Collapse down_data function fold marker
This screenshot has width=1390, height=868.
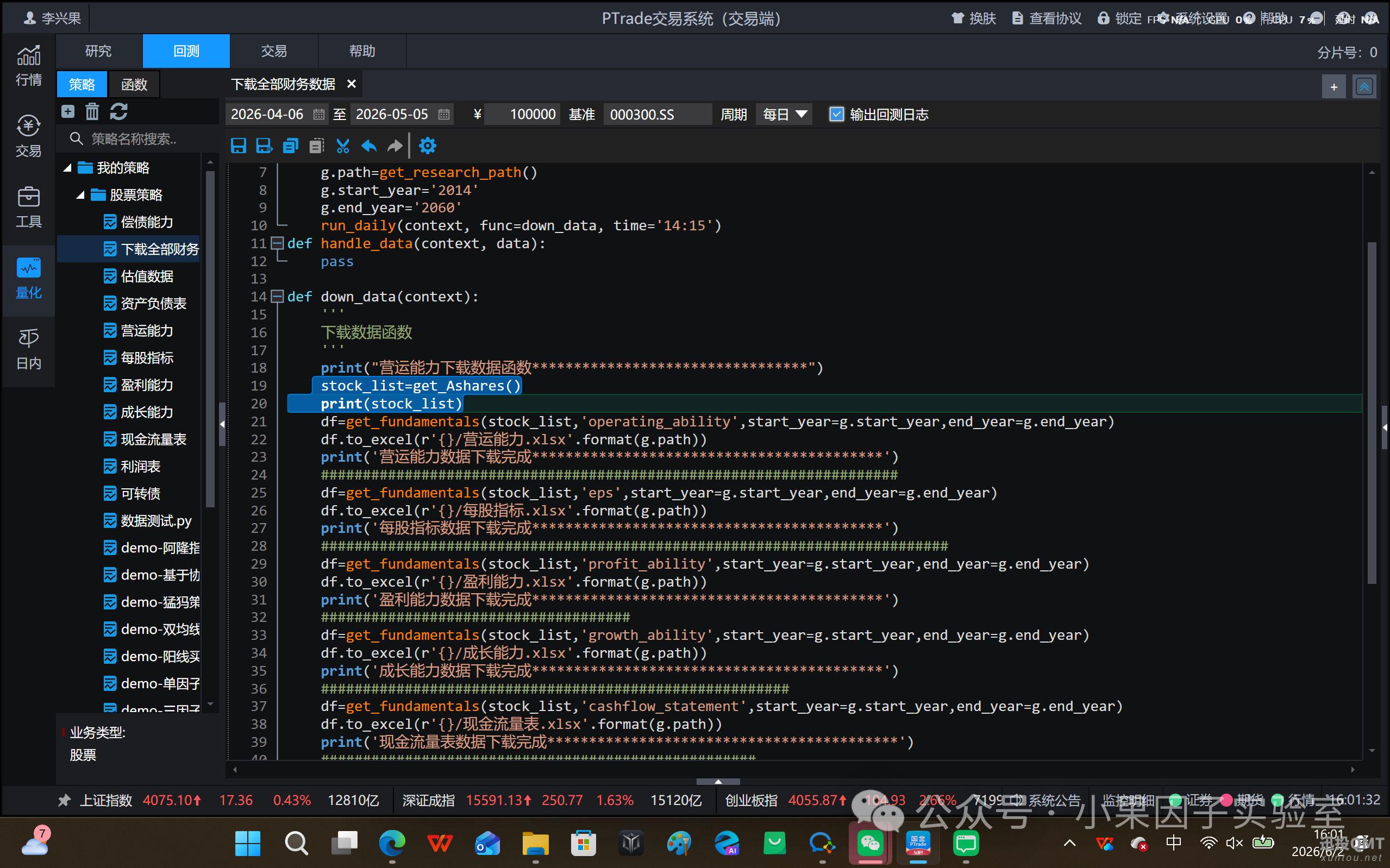pyautogui.click(x=277, y=296)
